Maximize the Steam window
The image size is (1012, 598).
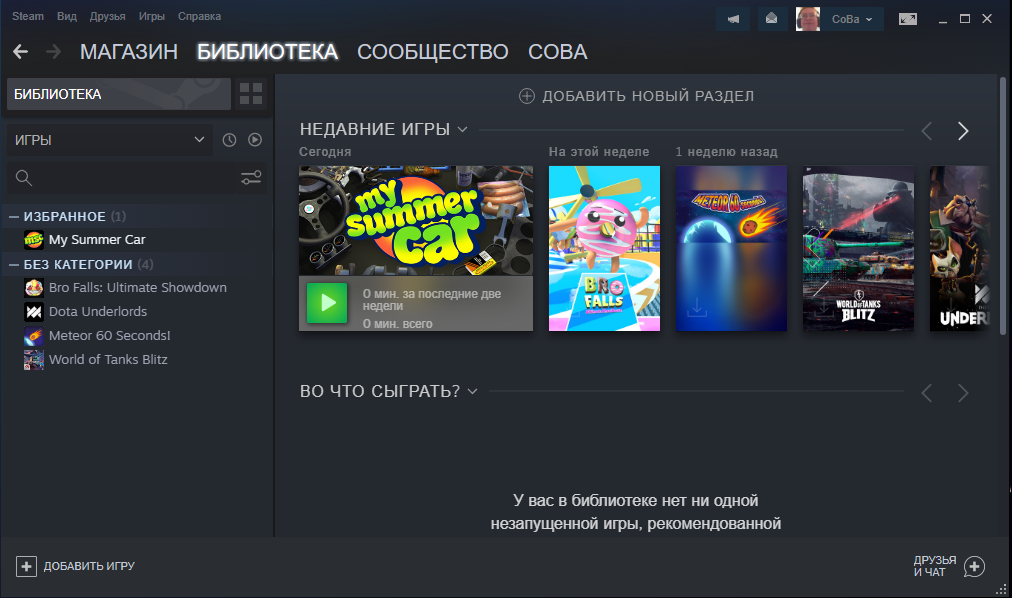point(965,19)
